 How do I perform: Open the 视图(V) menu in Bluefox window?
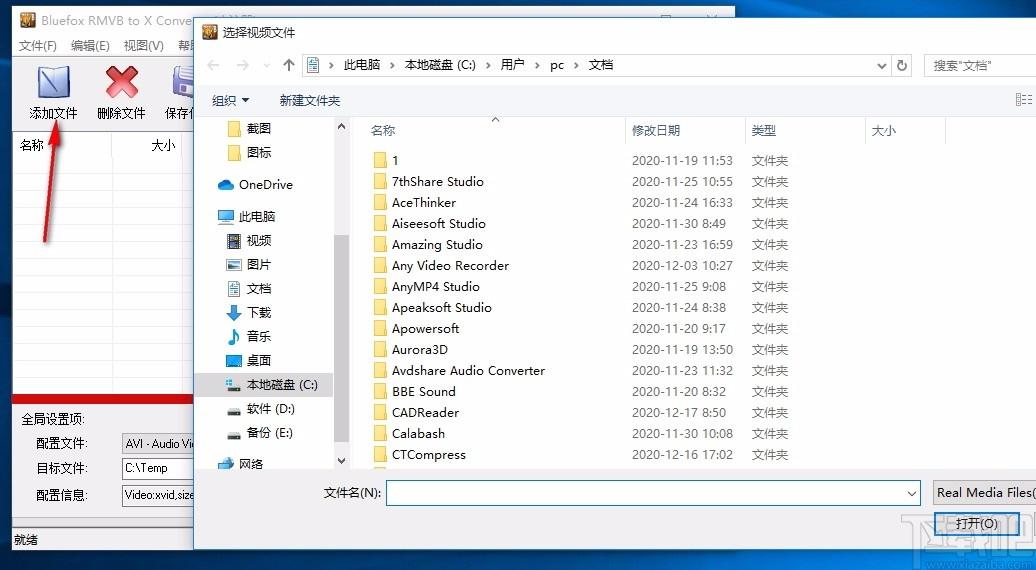point(143,46)
